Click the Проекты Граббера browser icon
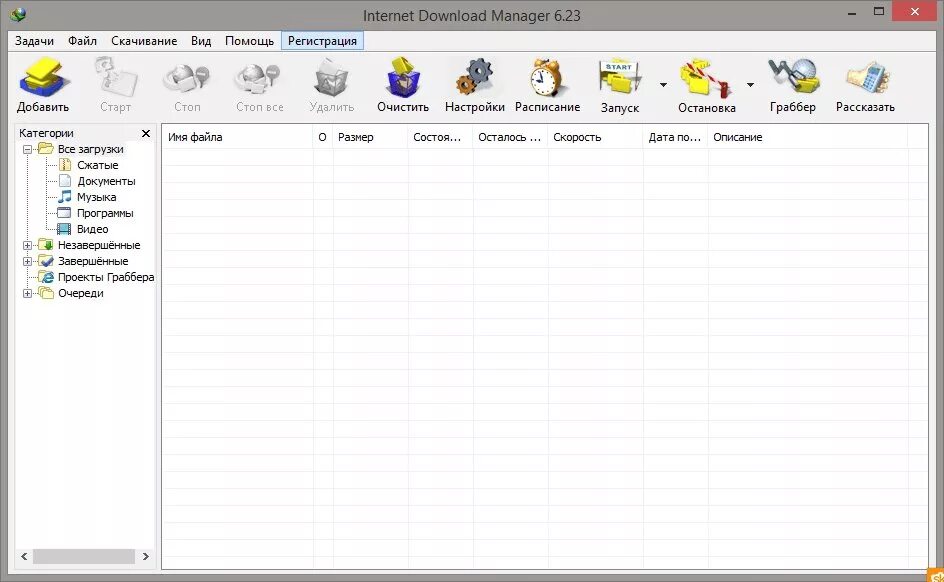This screenshot has height=582, width=944. (46, 277)
